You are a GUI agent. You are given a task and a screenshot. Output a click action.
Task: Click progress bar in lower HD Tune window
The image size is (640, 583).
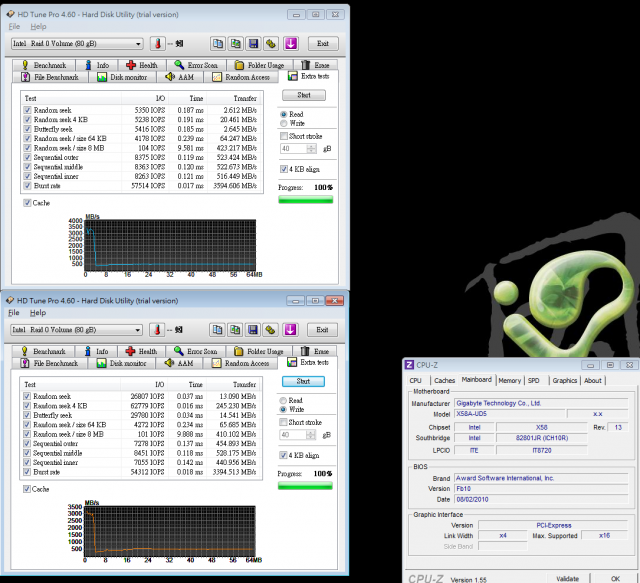(x=305, y=486)
